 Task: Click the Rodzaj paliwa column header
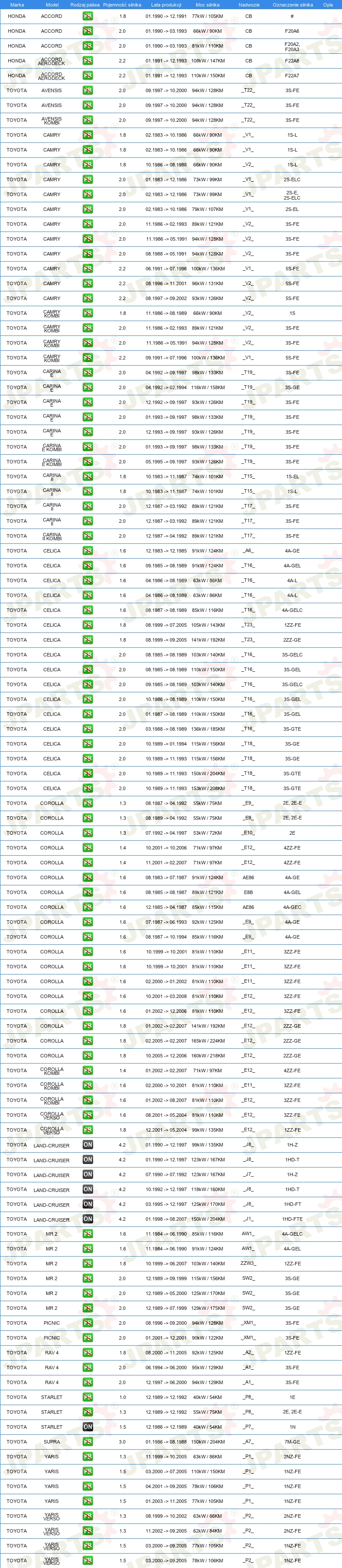pyautogui.click(x=85, y=5)
